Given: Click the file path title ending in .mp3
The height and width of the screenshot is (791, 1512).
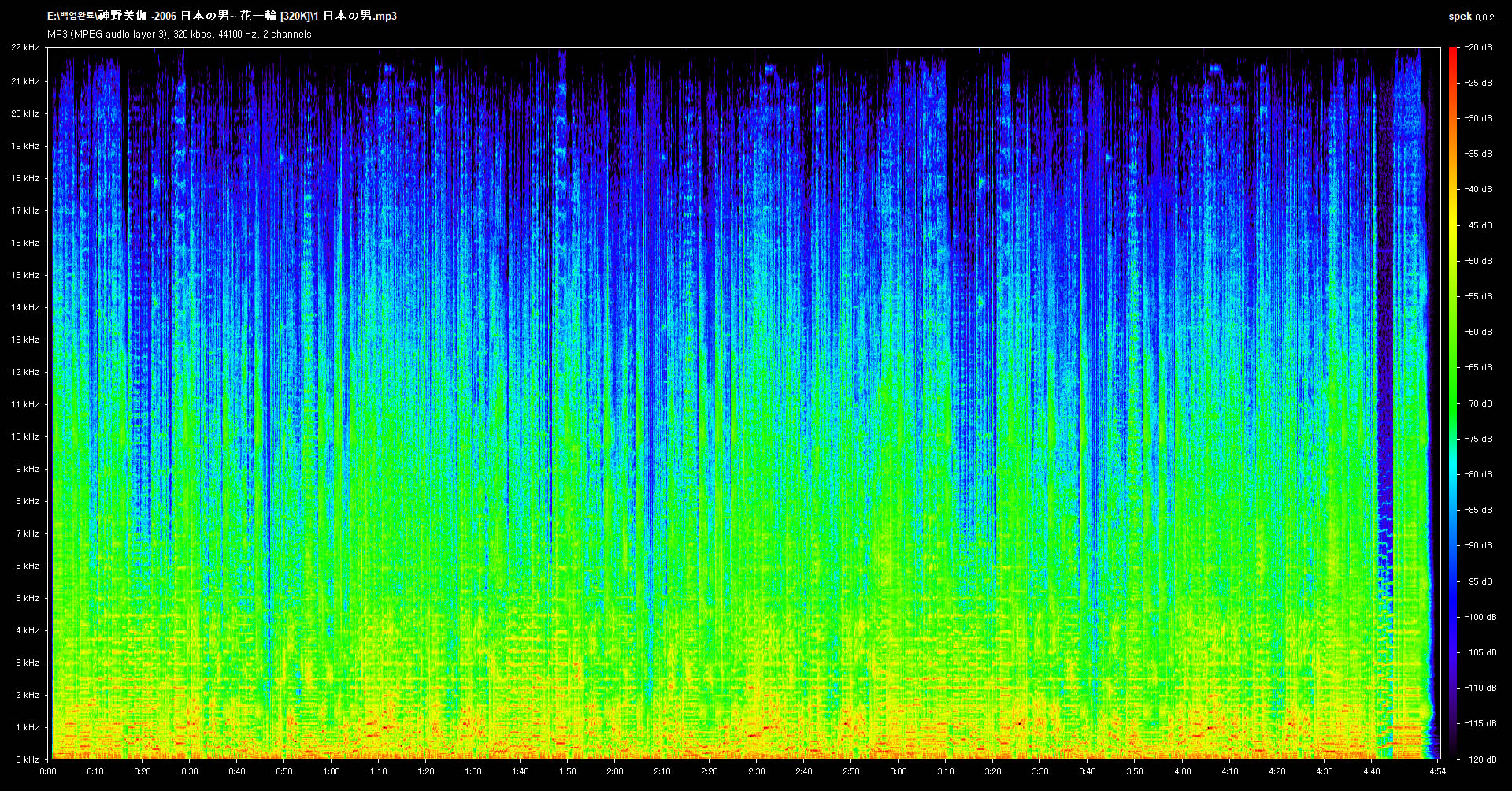Looking at the screenshot, I should point(222,16).
